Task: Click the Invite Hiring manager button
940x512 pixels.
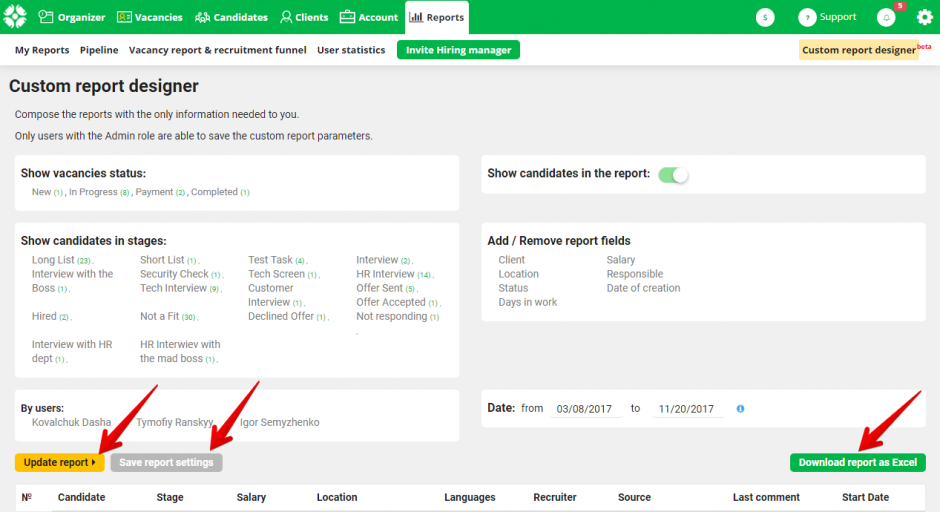Action: tap(458, 50)
